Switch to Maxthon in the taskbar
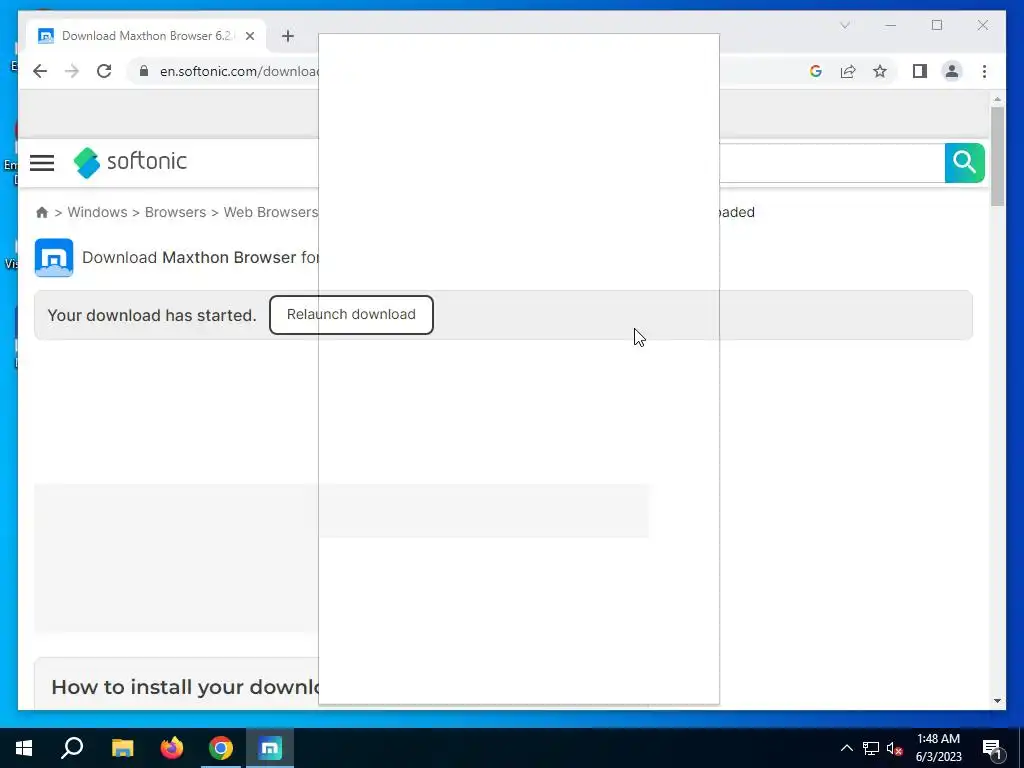The height and width of the screenshot is (768, 1024). pos(270,748)
